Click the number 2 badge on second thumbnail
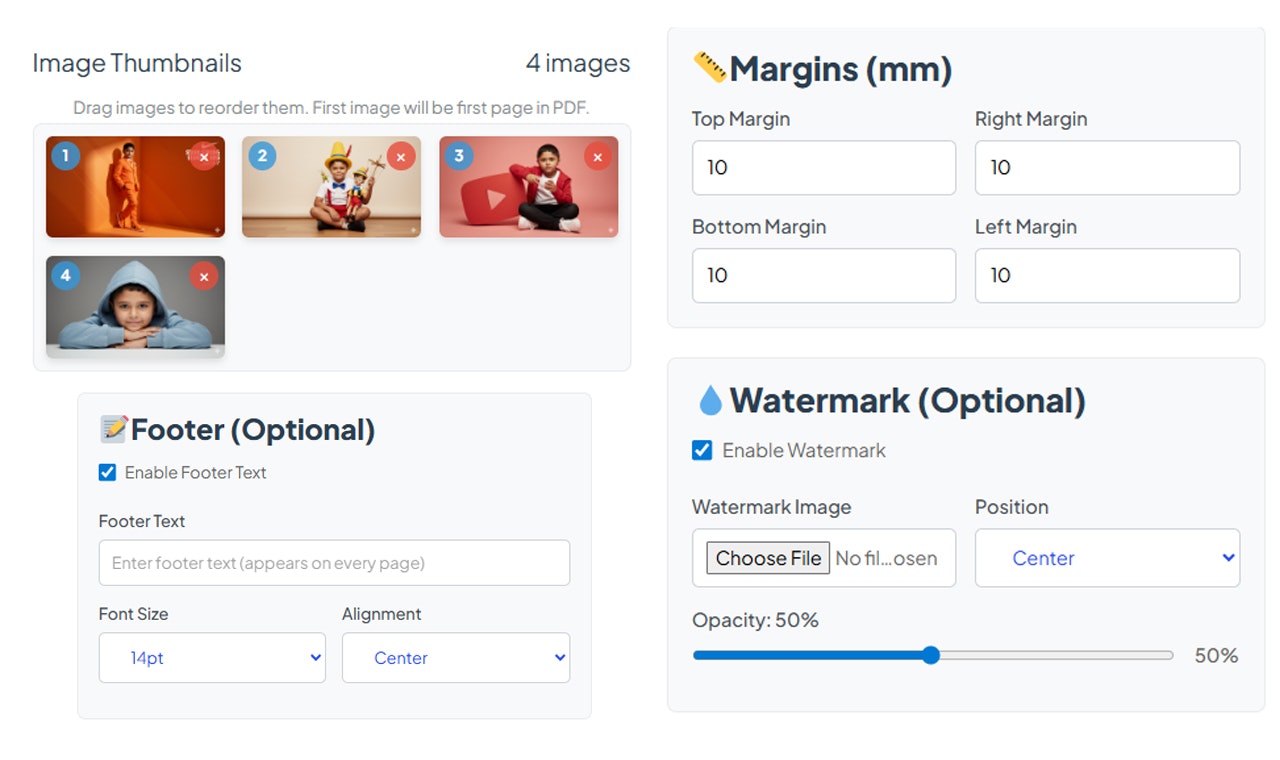This screenshot has height=760, width=1280. (x=262, y=156)
